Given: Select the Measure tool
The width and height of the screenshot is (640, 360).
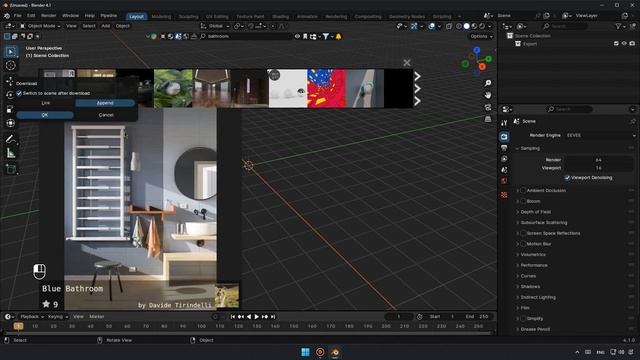Looking at the screenshot, I should click(11, 153).
